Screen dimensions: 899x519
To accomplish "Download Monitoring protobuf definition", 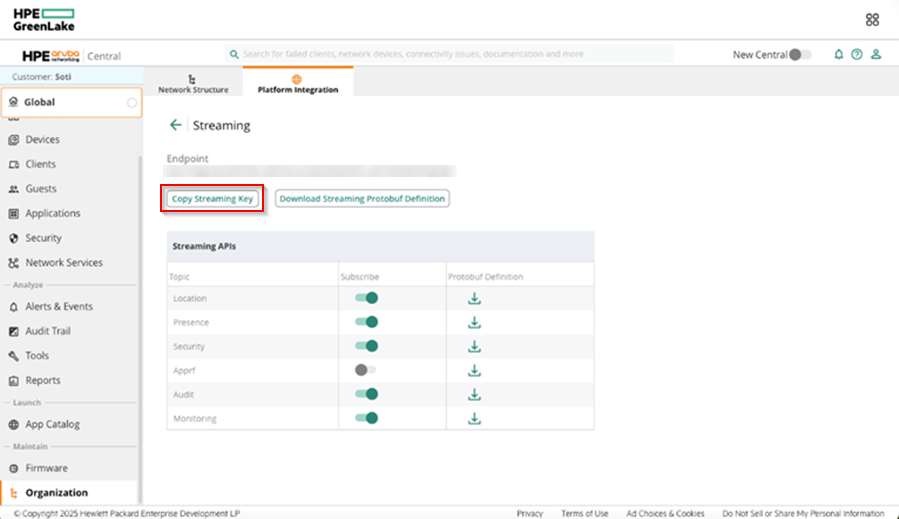I will point(474,419).
